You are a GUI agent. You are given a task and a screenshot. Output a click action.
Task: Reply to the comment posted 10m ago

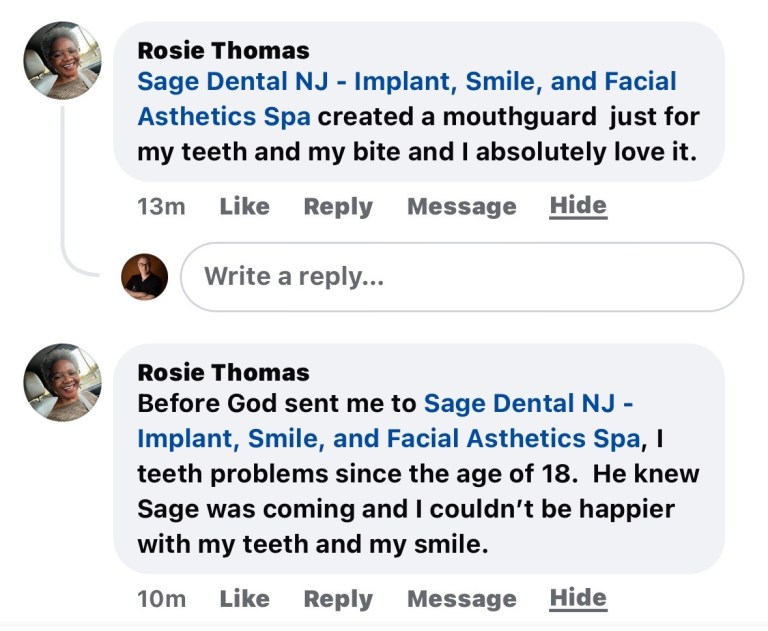338,599
